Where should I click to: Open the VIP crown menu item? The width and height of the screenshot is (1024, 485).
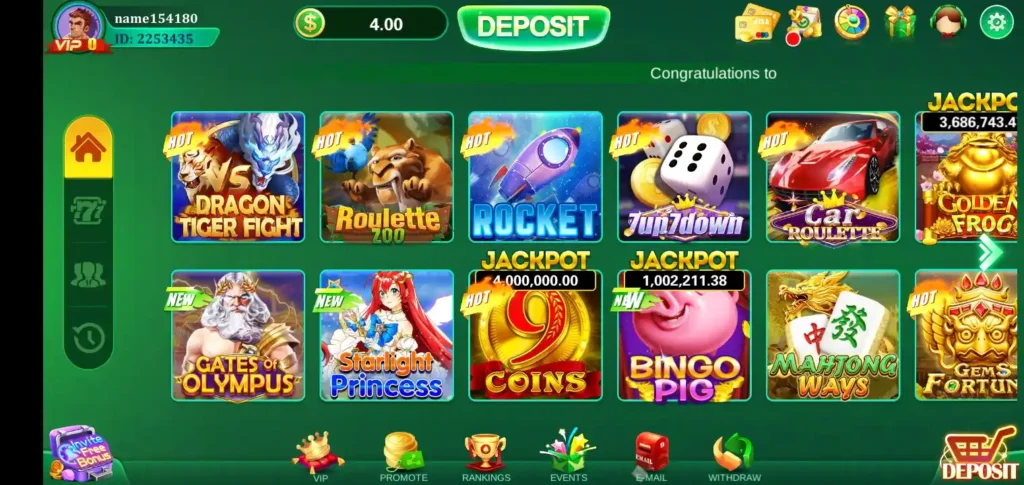319,457
